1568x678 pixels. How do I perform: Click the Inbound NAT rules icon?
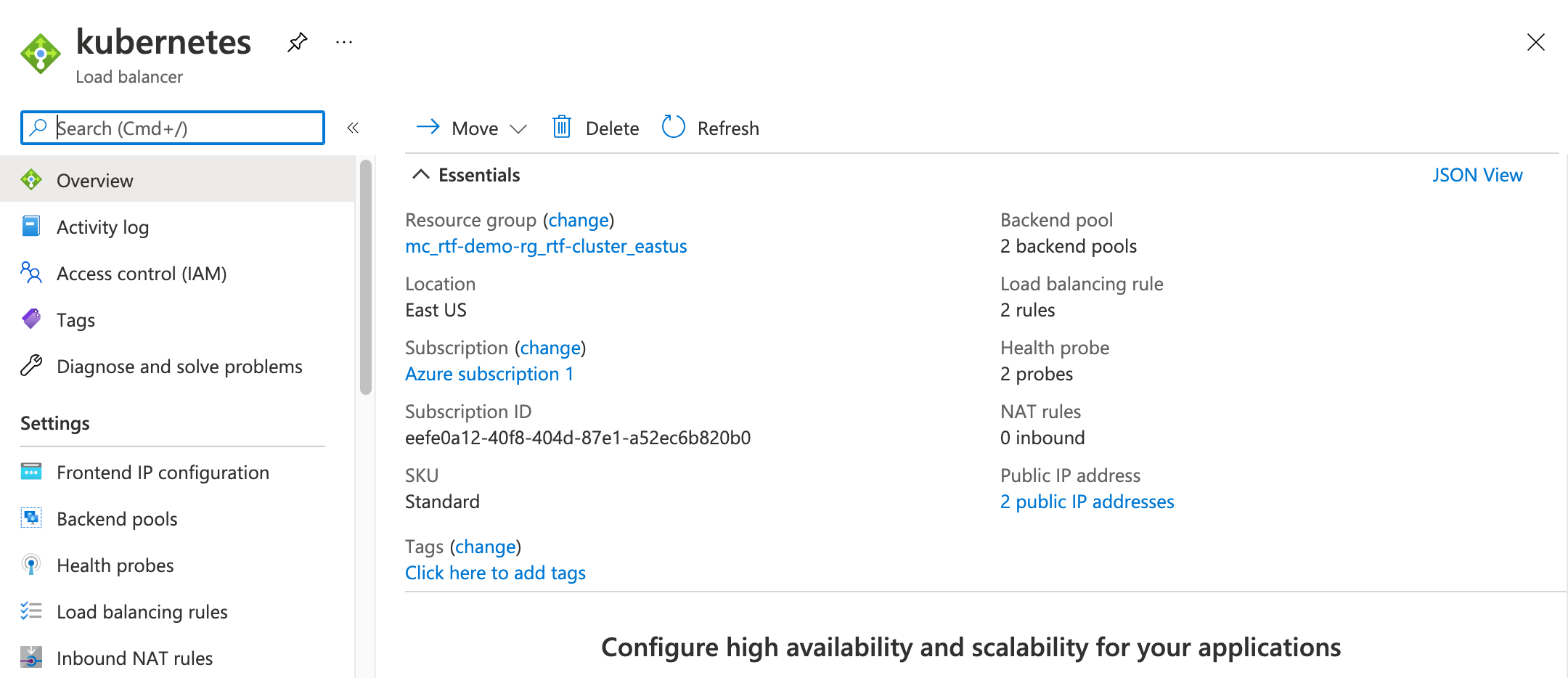tap(31, 657)
